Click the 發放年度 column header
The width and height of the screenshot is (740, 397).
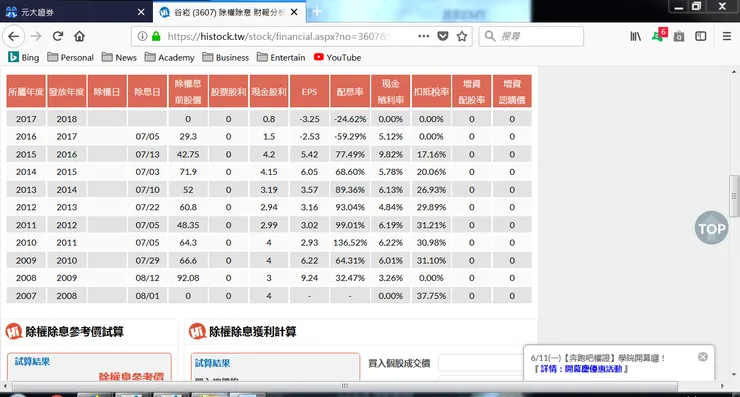[x=67, y=92]
